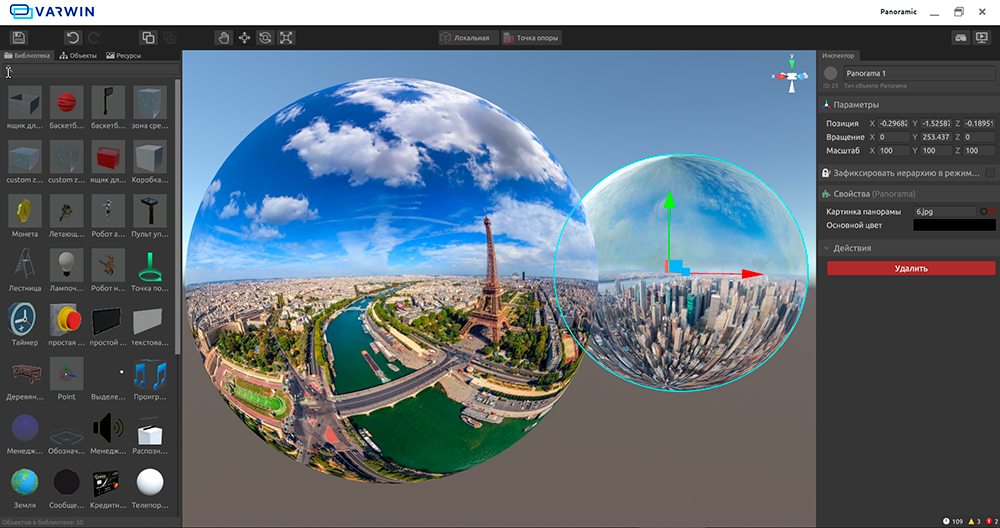Select the Hand pan tool
The height and width of the screenshot is (528, 1000).
coord(224,37)
